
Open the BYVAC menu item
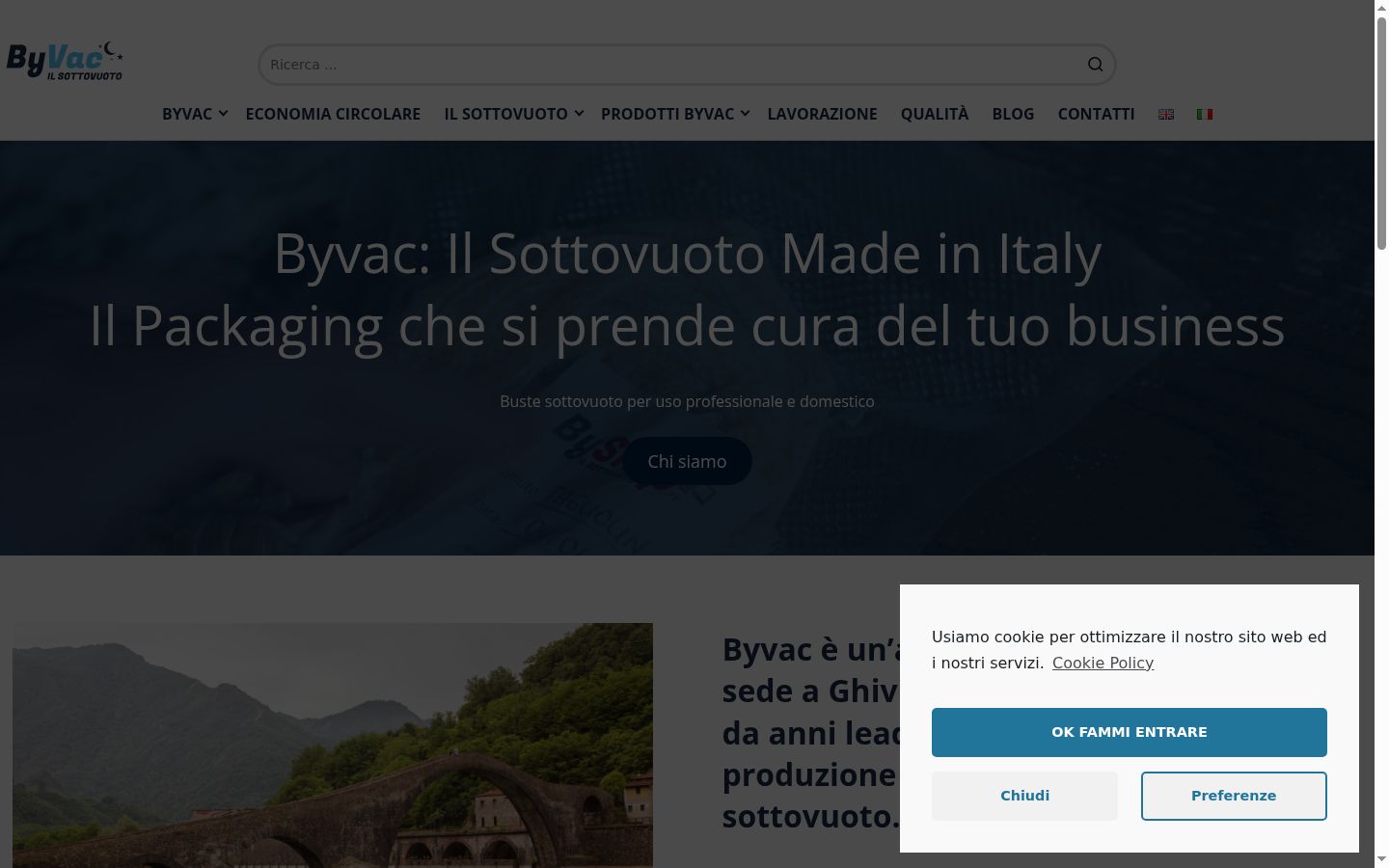coord(187,114)
